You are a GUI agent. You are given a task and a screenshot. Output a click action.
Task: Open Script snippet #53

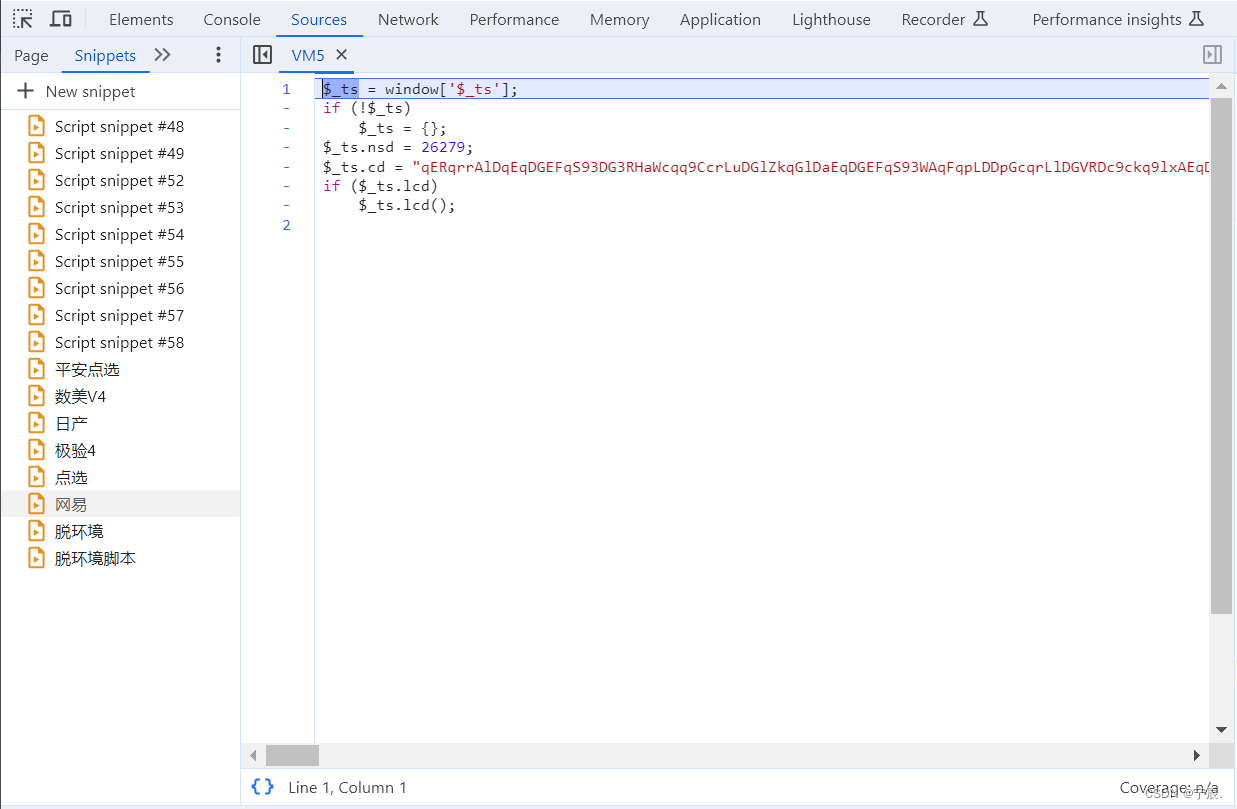tap(119, 207)
